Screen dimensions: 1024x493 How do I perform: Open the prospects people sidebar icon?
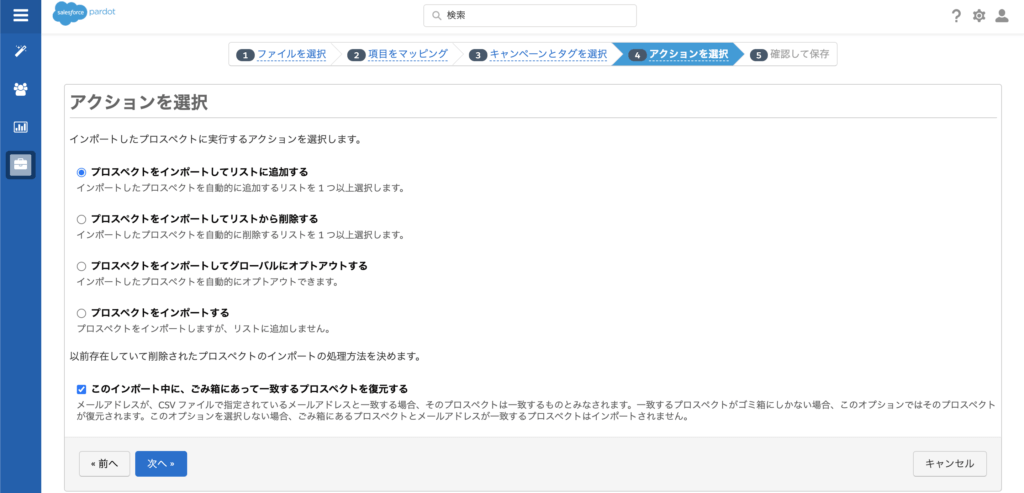(x=20, y=89)
